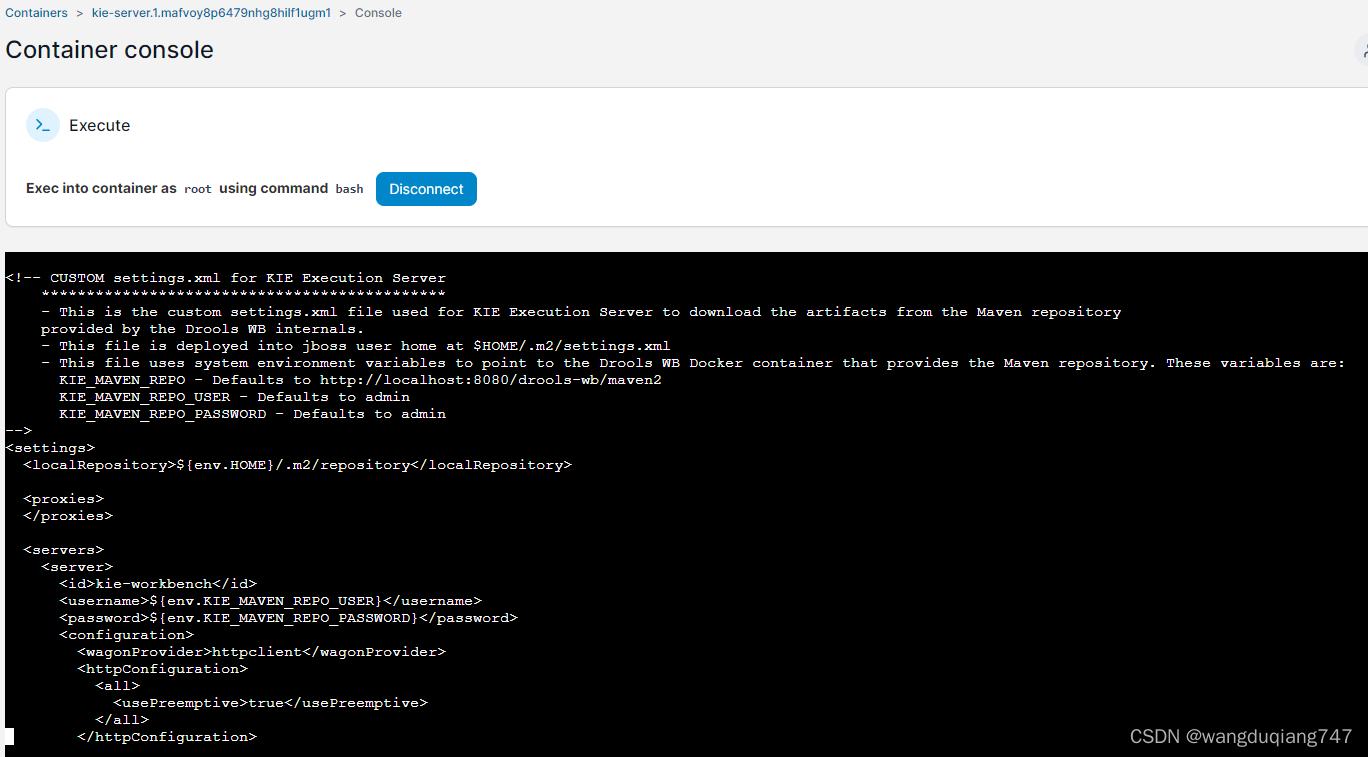This screenshot has height=757, width=1368.
Task: Click the opening <proxies> tag line
Action: click(x=63, y=499)
